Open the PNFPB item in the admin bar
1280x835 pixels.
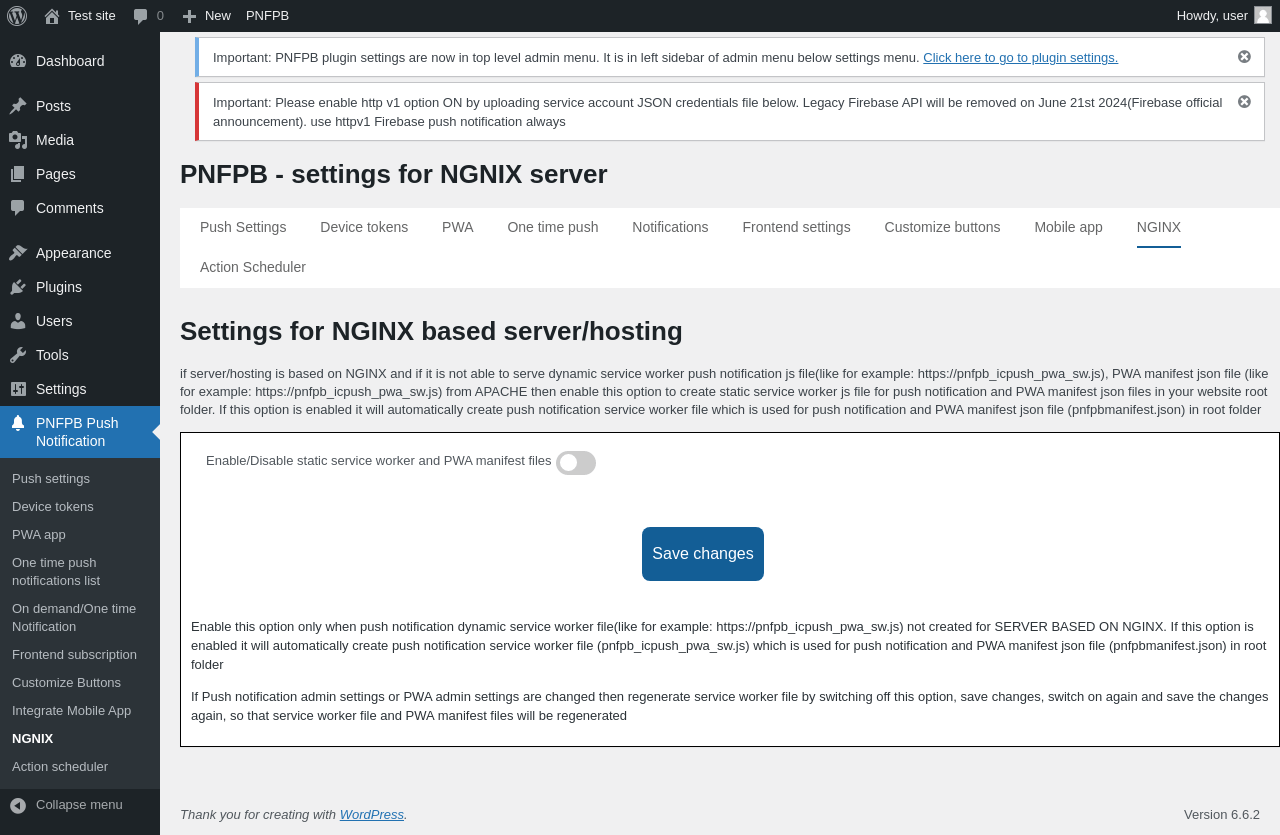coord(267,16)
